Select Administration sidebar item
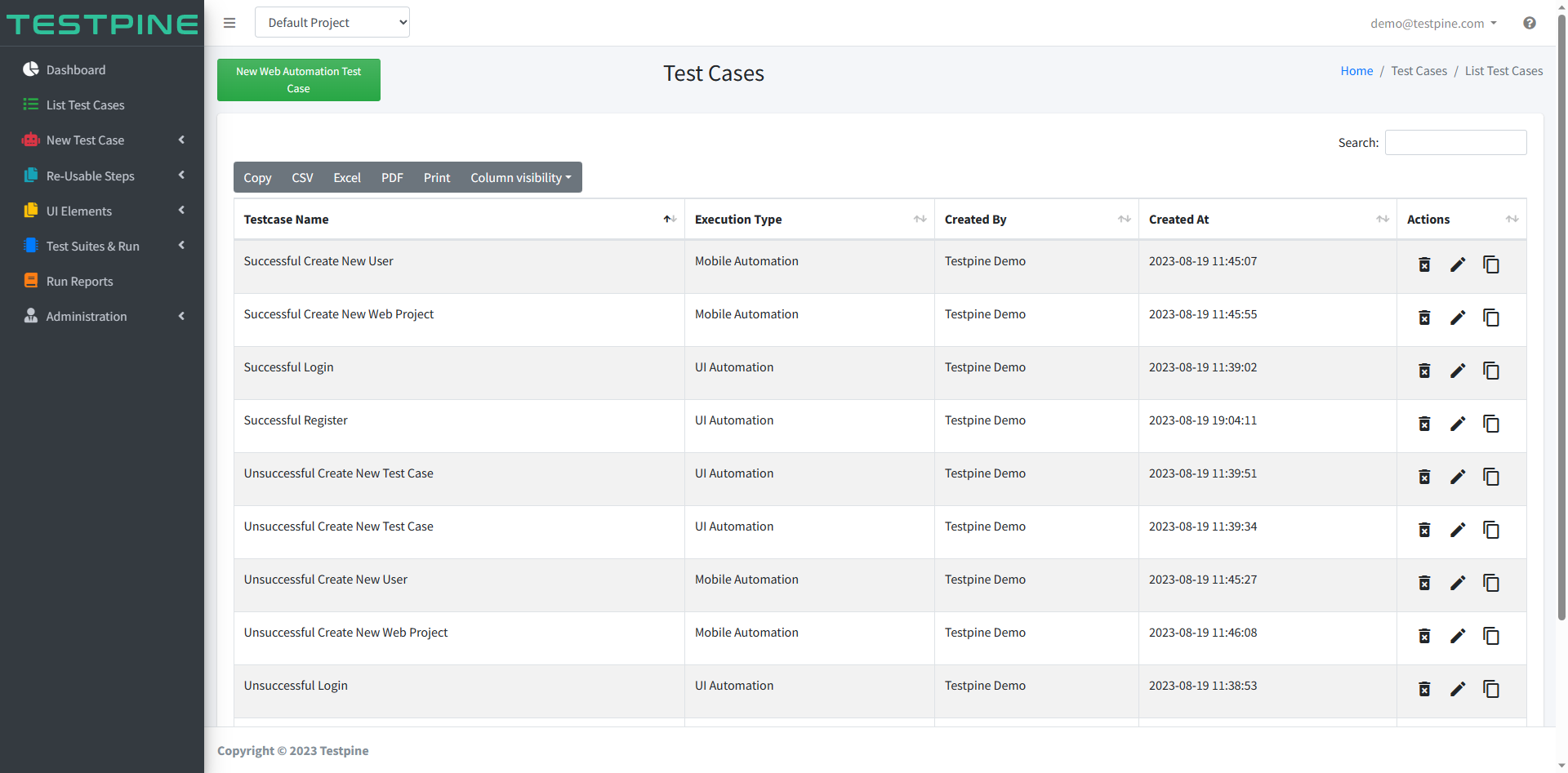The height and width of the screenshot is (773, 1568). [x=102, y=316]
